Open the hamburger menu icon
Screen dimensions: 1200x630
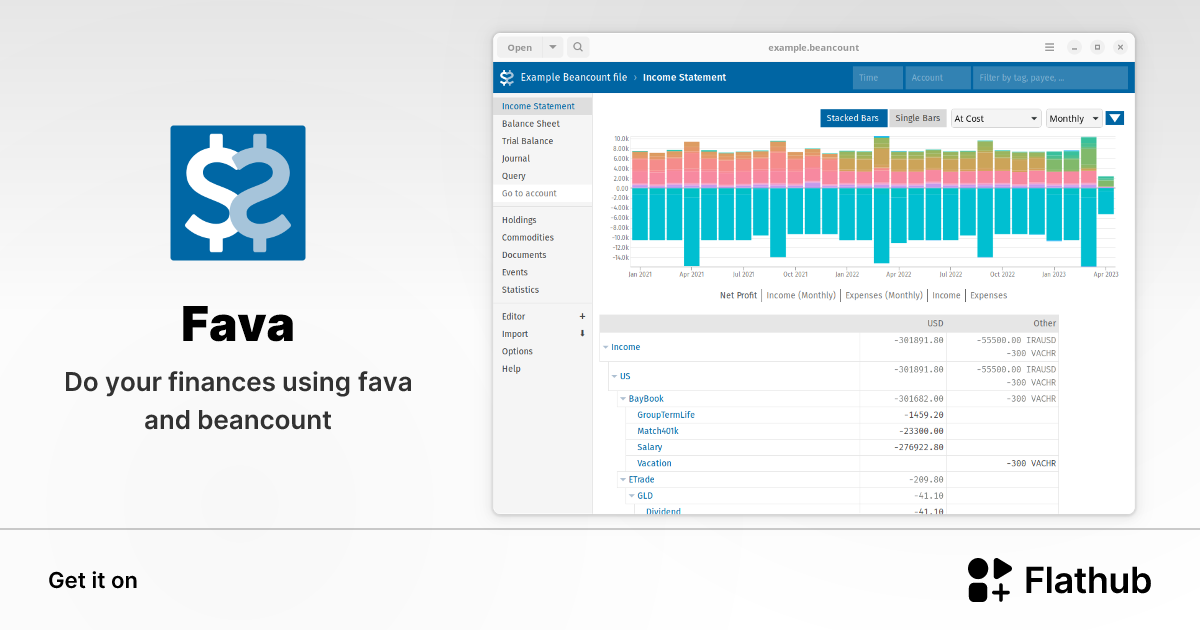tap(1049, 47)
